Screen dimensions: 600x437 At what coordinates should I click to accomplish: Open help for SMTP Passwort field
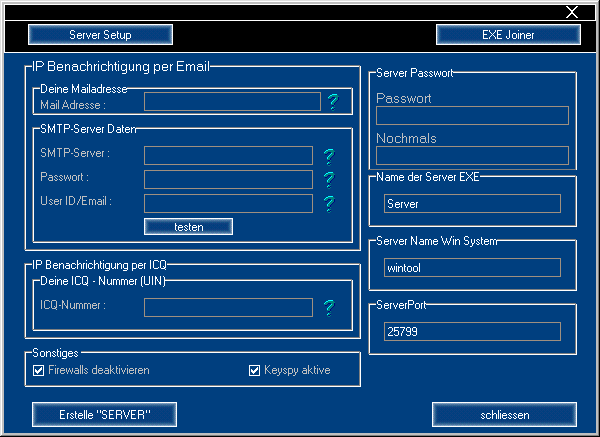pos(327,180)
